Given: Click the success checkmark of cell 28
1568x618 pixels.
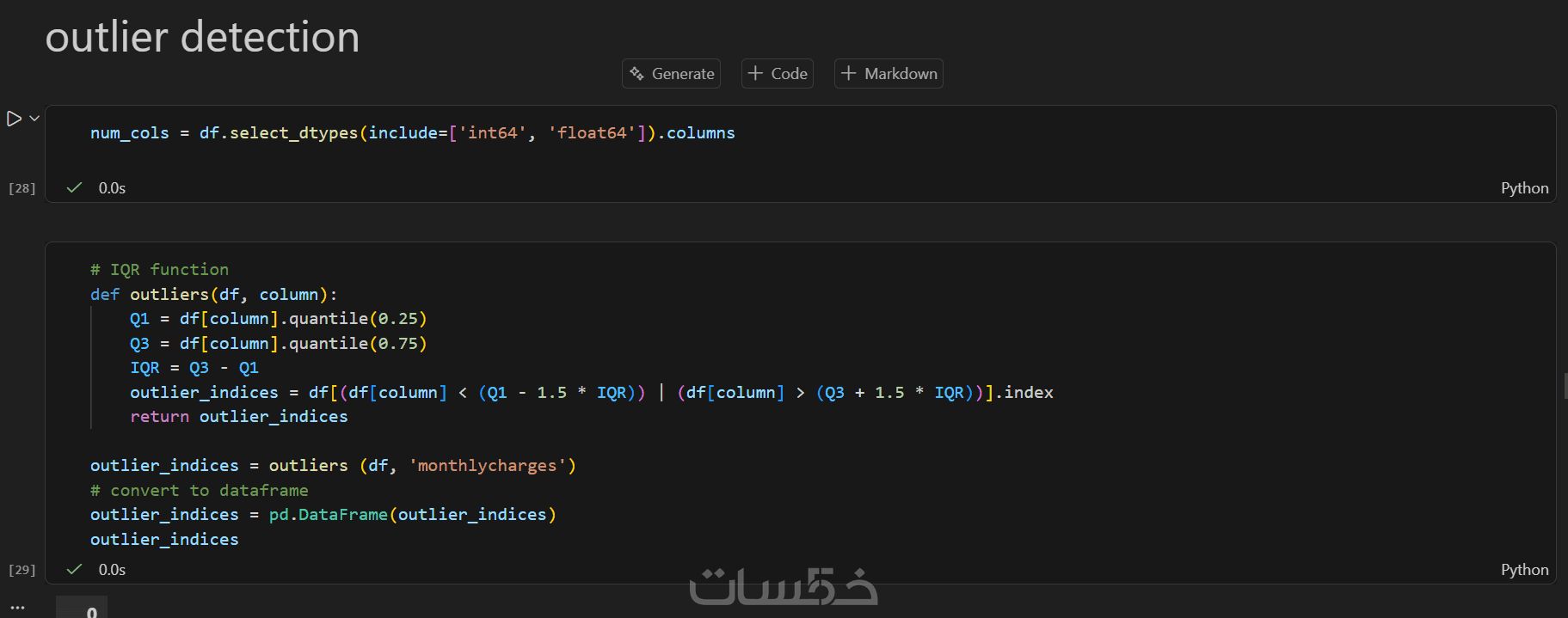Looking at the screenshot, I should coord(75,187).
